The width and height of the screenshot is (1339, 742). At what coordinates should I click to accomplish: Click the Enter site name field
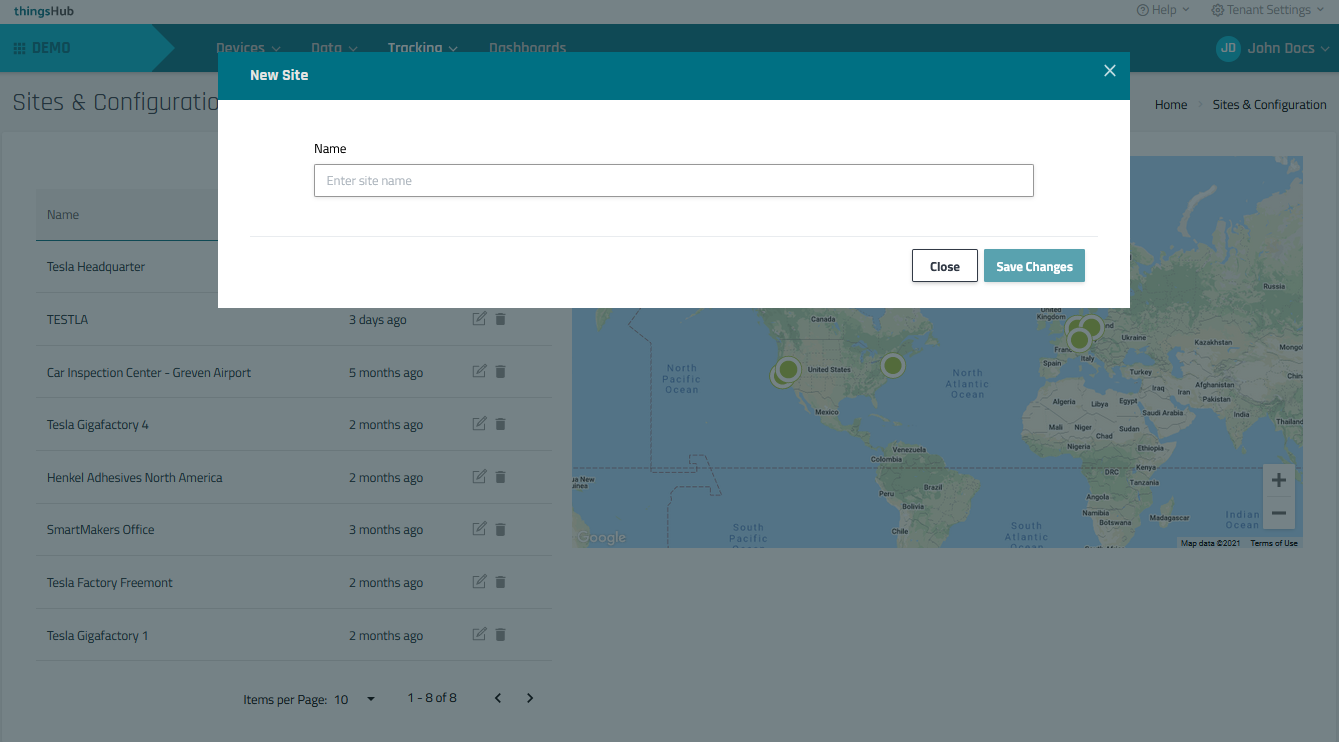673,181
